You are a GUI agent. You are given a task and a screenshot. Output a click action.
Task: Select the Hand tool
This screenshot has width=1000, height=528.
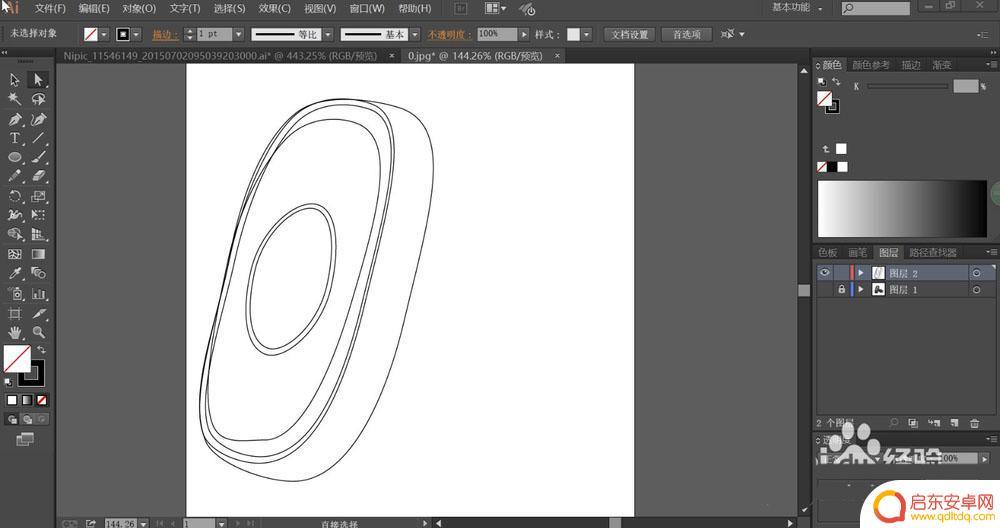pyautogui.click(x=15, y=332)
